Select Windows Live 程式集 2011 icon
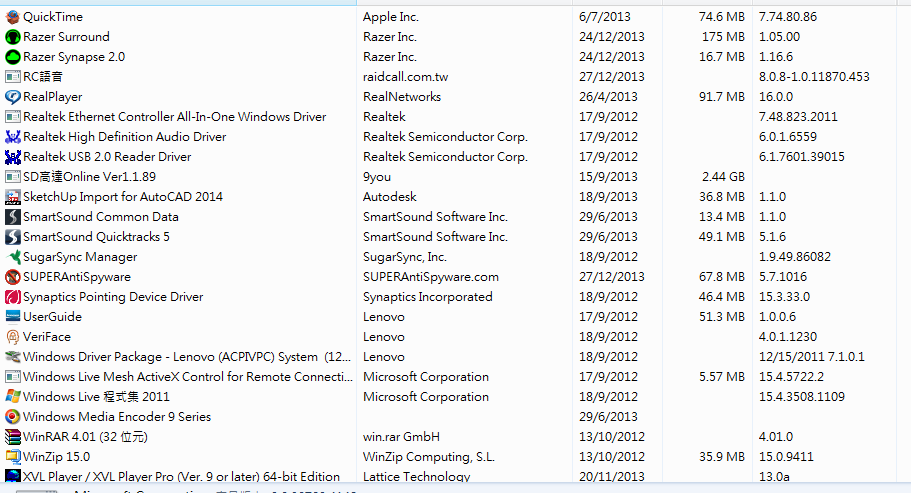 [12, 397]
